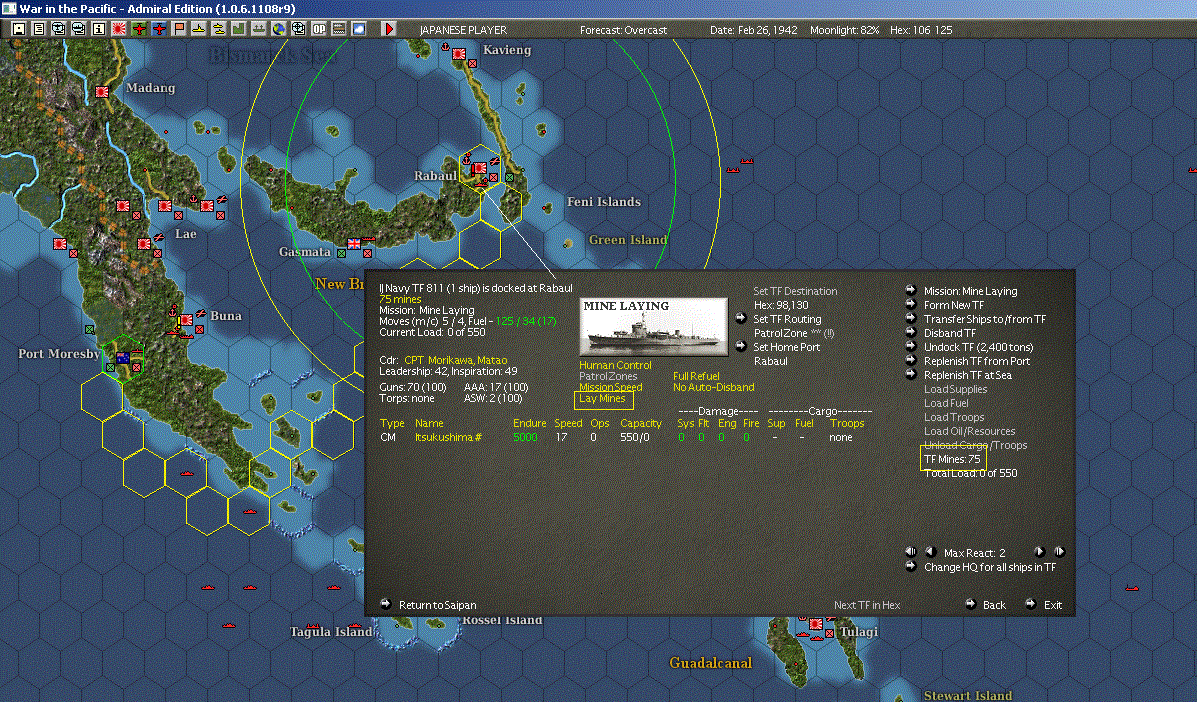This screenshot has width=1197, height=702.
Task: Click Set TF Destination label
Action: pos(795,291)
